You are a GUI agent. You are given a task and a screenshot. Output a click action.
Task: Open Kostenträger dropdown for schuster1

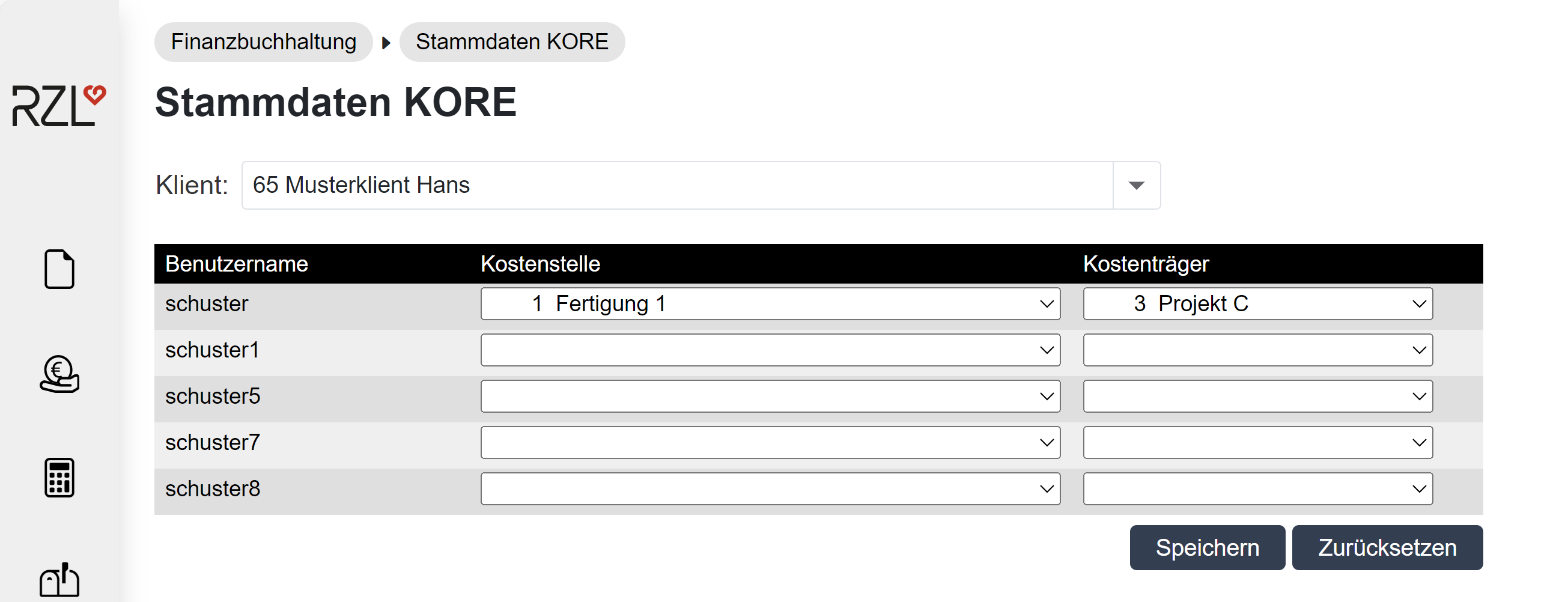pos(1257,350)
